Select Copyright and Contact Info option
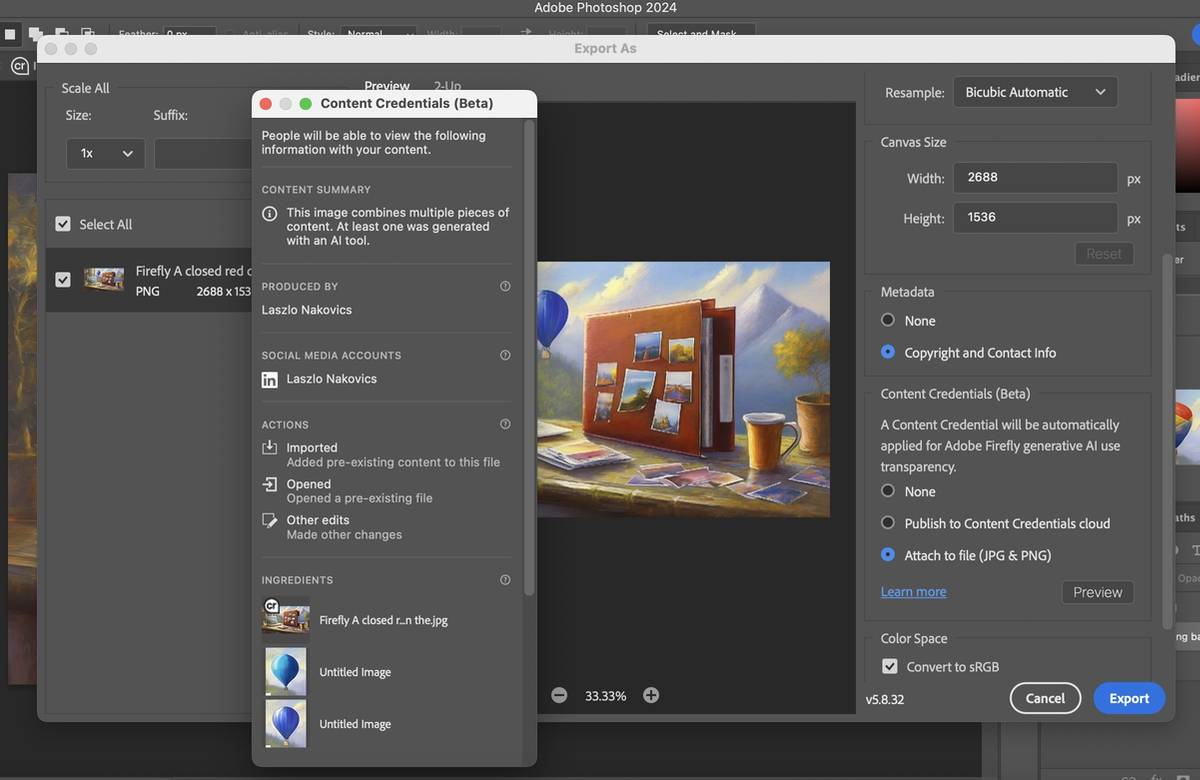The image size is (1200, 780). coord(888,352)
